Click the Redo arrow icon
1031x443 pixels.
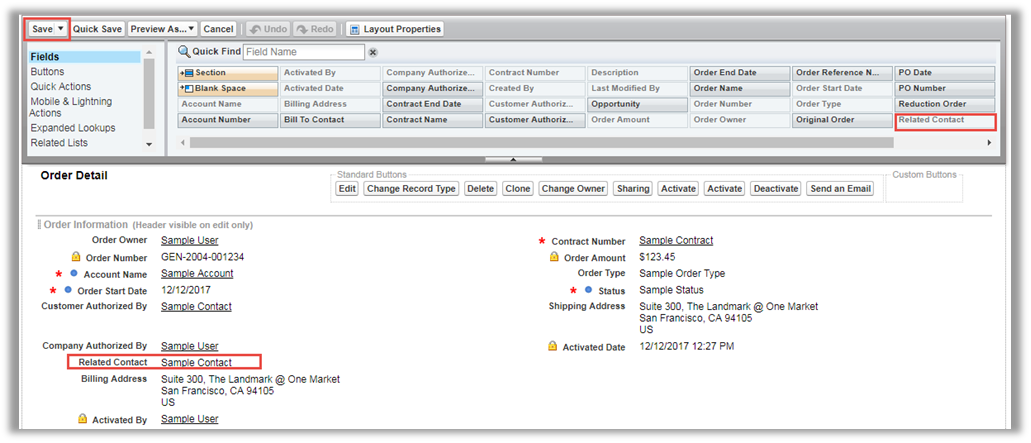[x=301, y=29]
